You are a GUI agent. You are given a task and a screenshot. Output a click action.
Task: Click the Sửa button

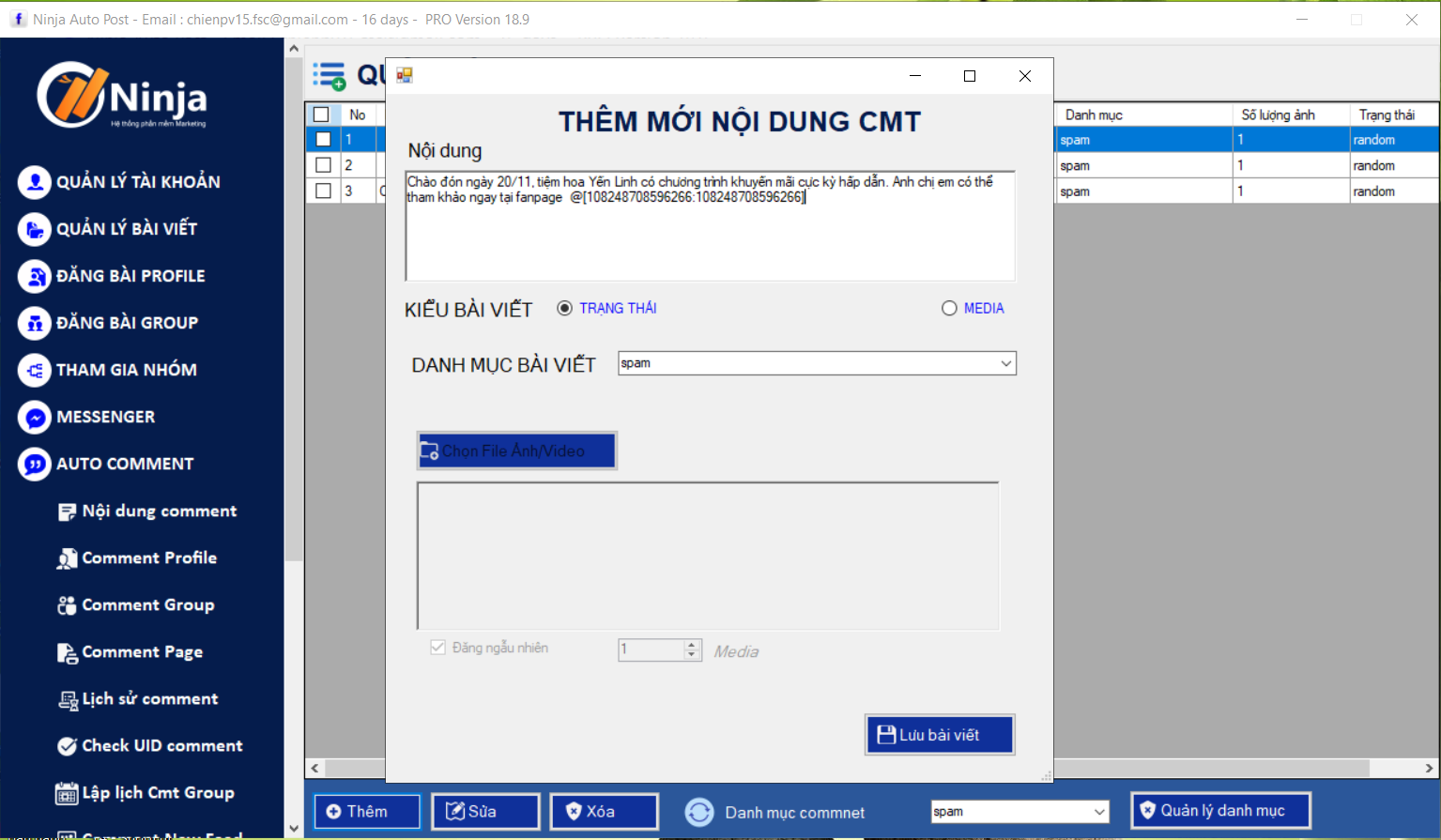point(485,812)
